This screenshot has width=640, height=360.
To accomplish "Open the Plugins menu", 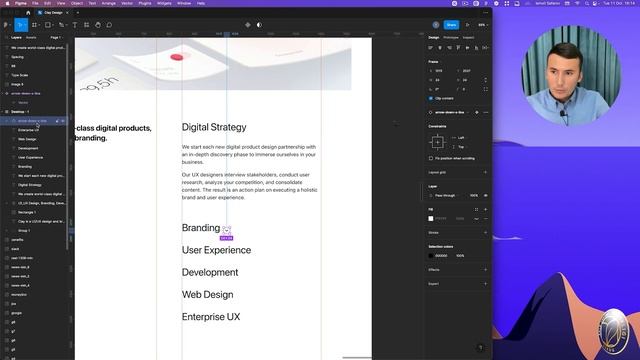I will [145, 3].
